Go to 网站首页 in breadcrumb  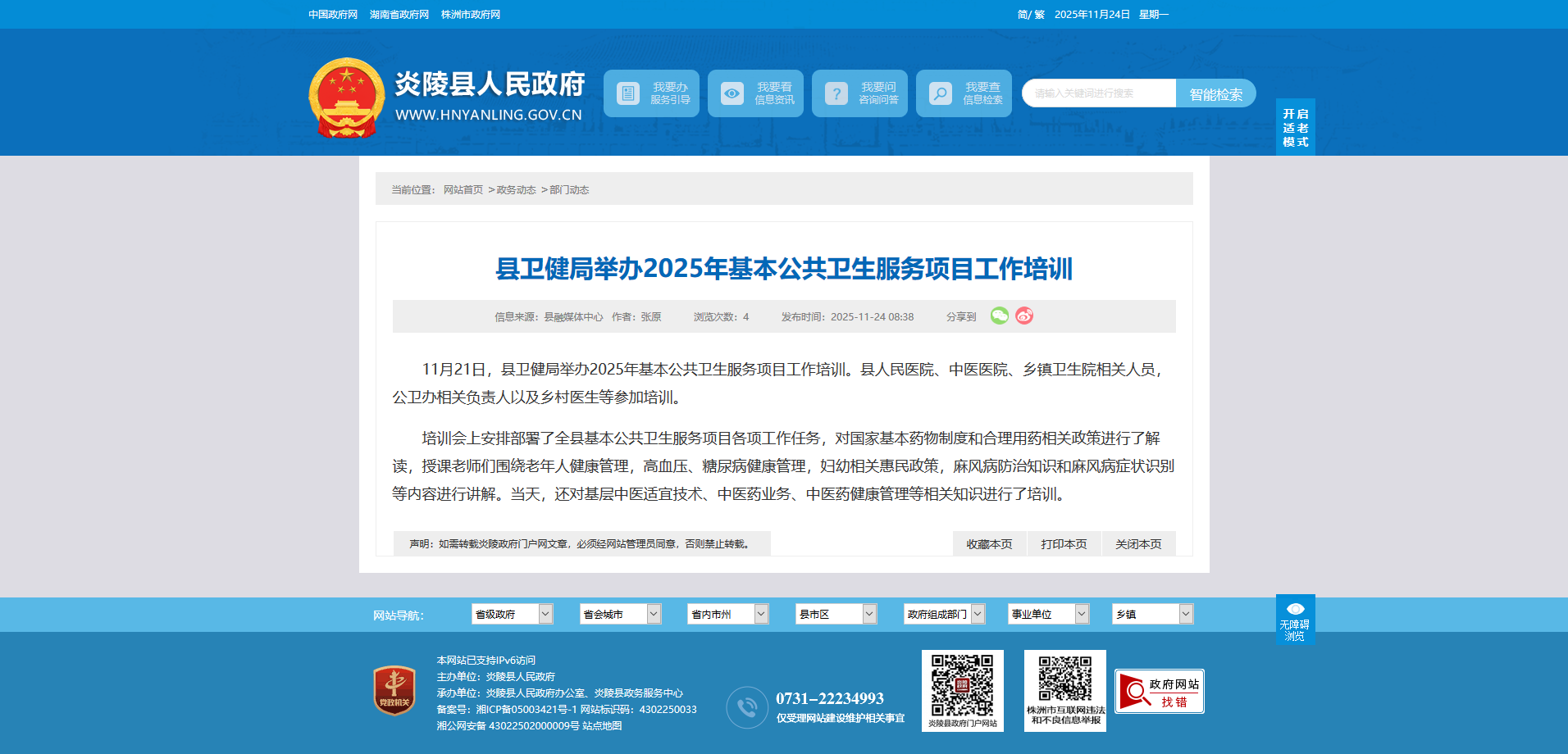[463, 190]
